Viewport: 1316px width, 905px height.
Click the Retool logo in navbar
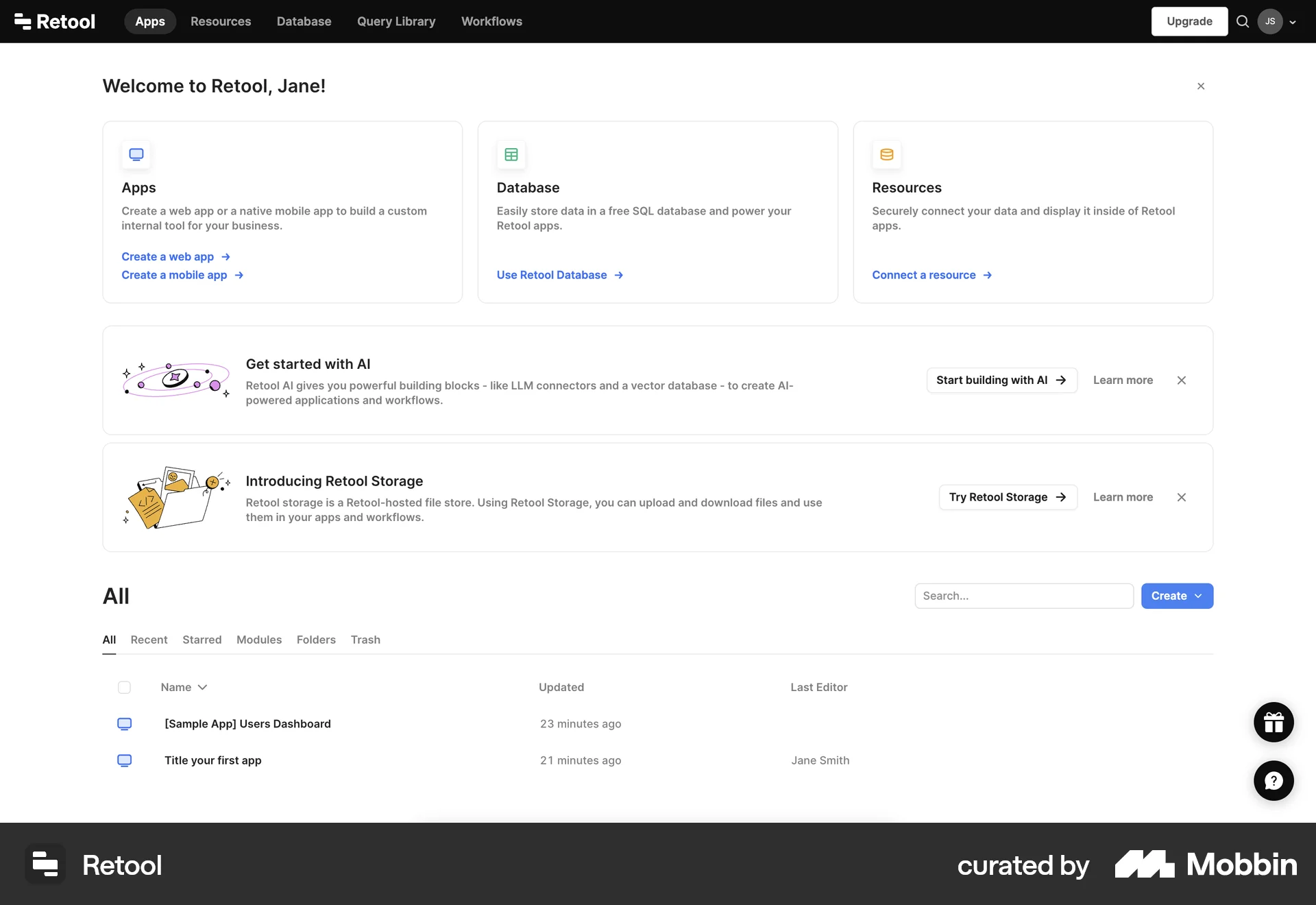[53, 21]
